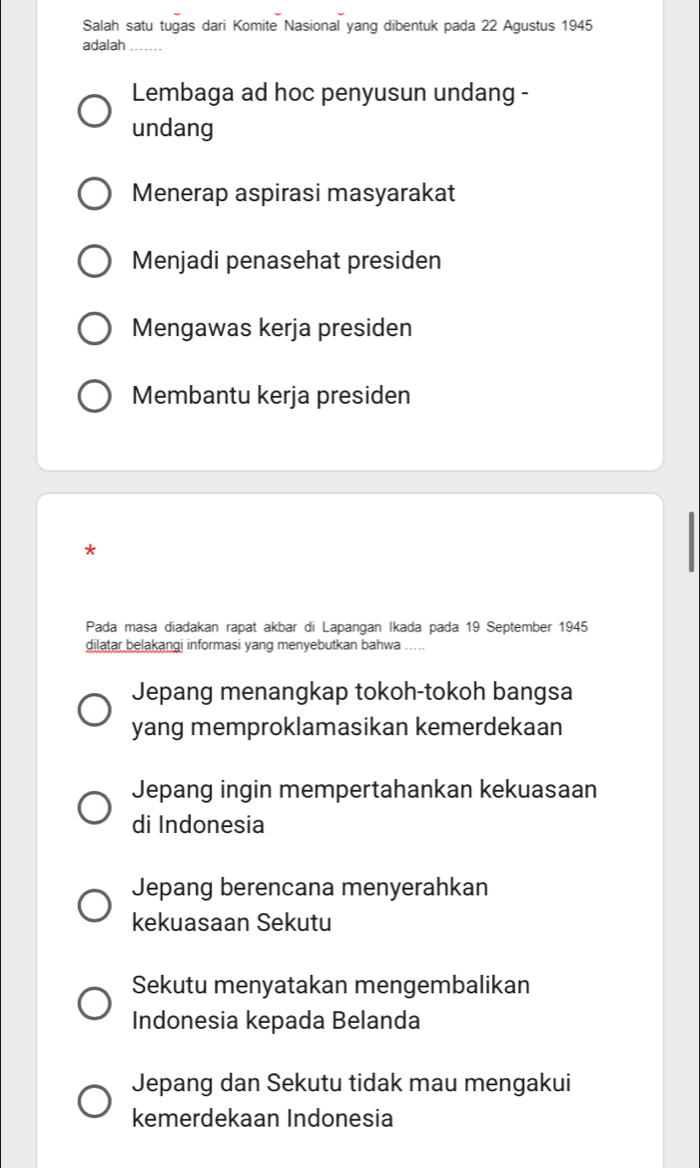Image resolution: width=700 pixels, height=1168 pixels.
Task: Mark the 'Membantu kerja presiden' radio button
Action: pyautogui.click(x=95, y=395)
